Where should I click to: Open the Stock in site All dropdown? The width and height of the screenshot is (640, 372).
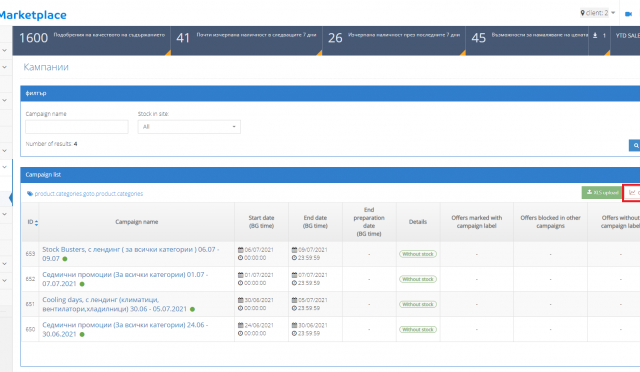click(189, 127)
